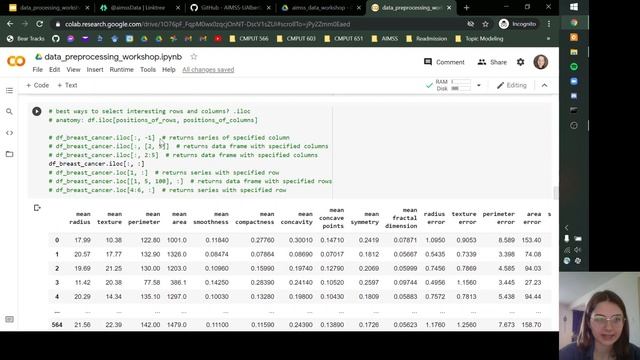Switch to the aimss_data_workshop Drive tab
The width and height of the screenshot is (640, 360).
click(x=320, y=8)
